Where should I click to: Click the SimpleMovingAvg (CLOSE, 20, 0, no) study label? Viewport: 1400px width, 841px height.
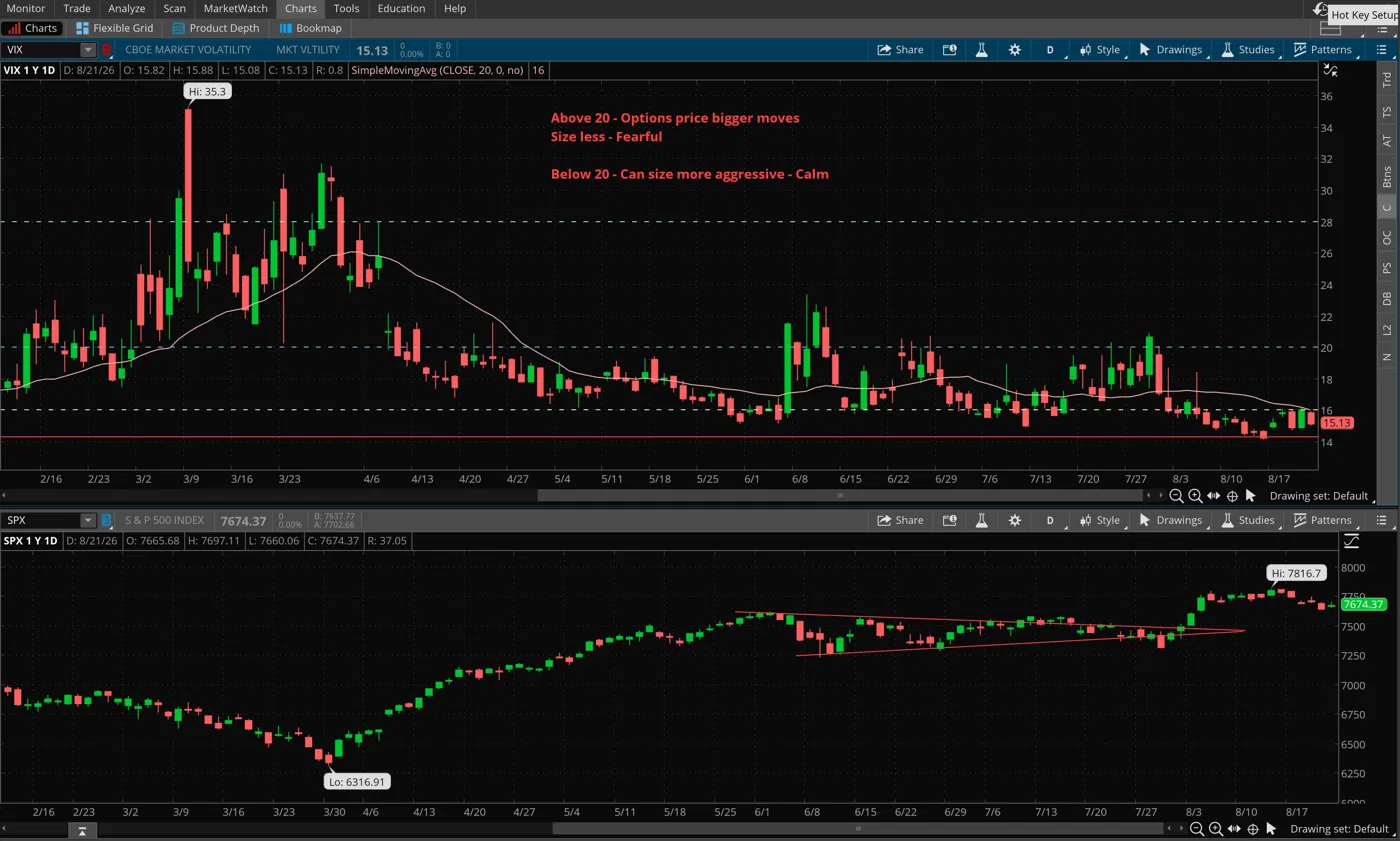(439, 70)
